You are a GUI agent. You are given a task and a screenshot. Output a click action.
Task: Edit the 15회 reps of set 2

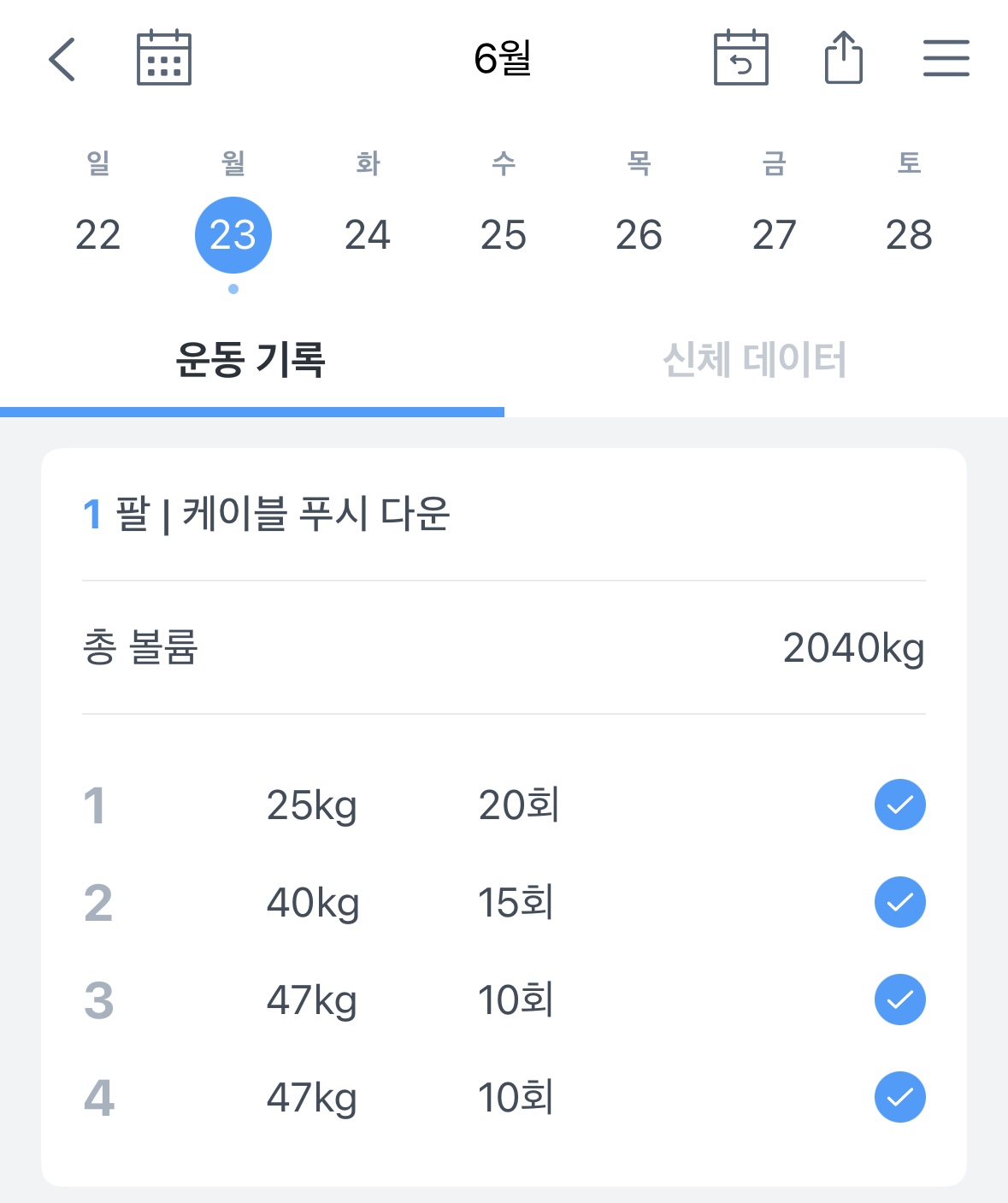click(516, 903)
